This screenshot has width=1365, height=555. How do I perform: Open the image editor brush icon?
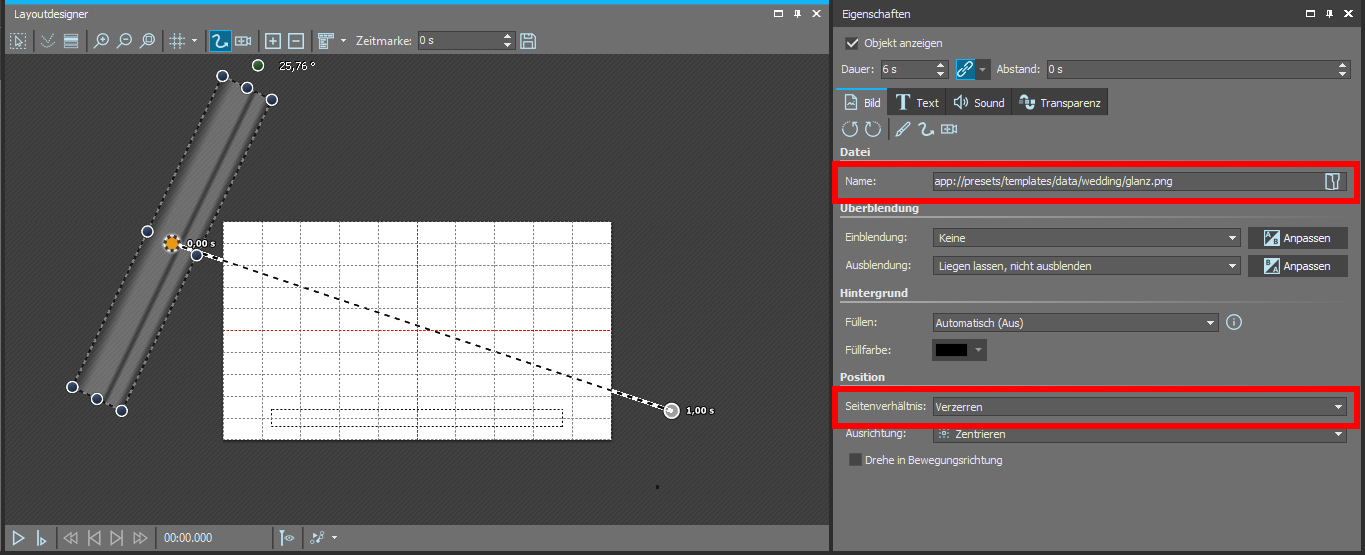coord(903,129)
